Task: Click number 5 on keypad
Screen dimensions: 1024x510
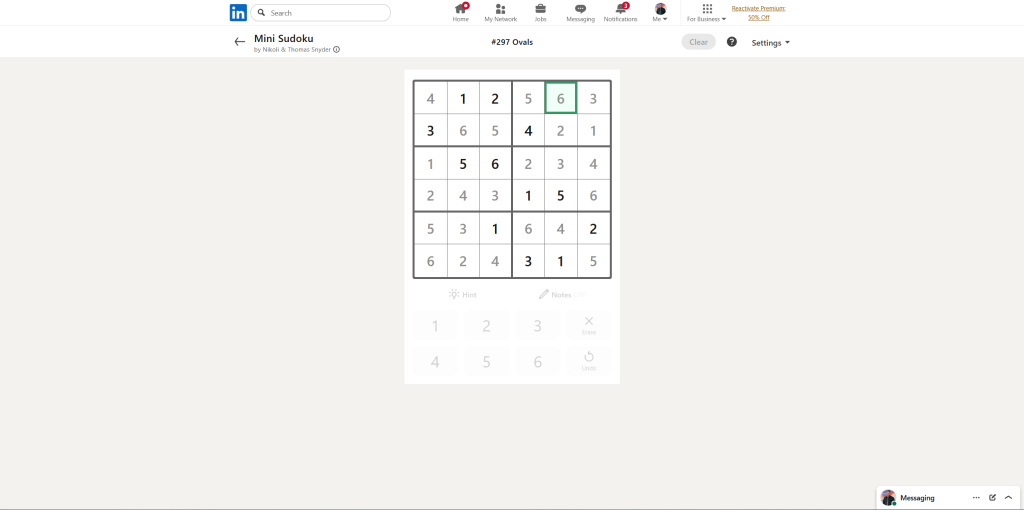Action: 487,362
